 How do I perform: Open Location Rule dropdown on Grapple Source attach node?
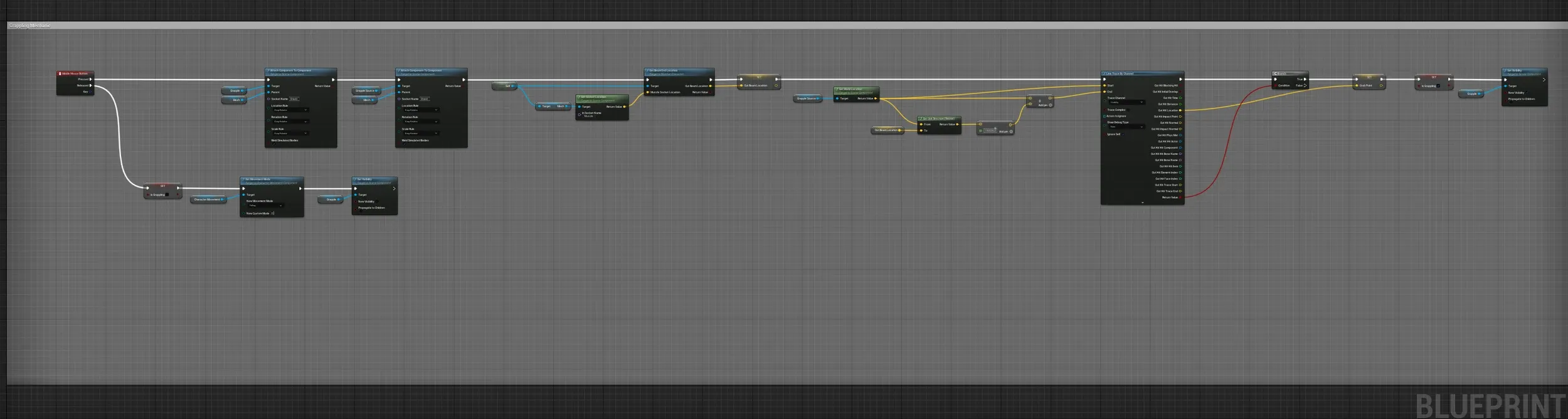[x=421, y=110]
